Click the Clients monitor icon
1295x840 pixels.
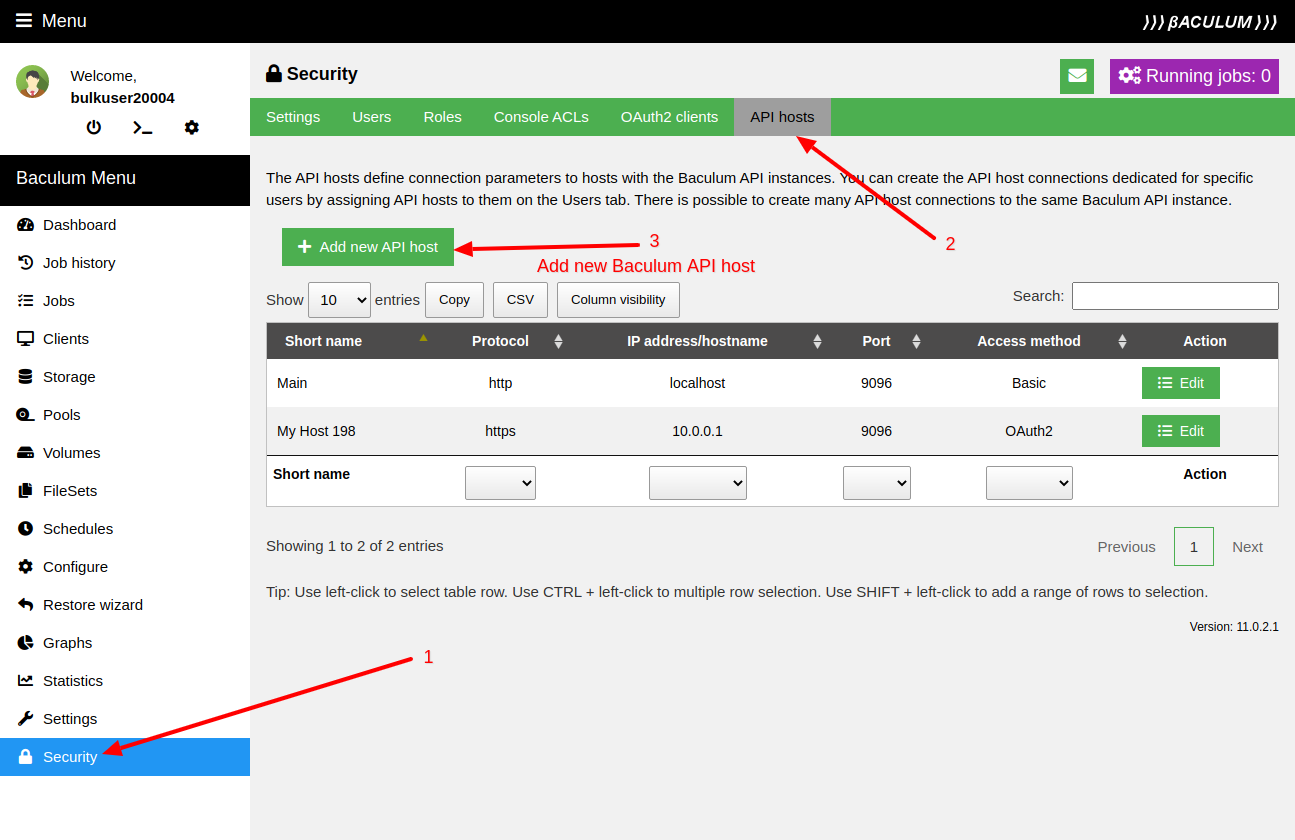26,339
